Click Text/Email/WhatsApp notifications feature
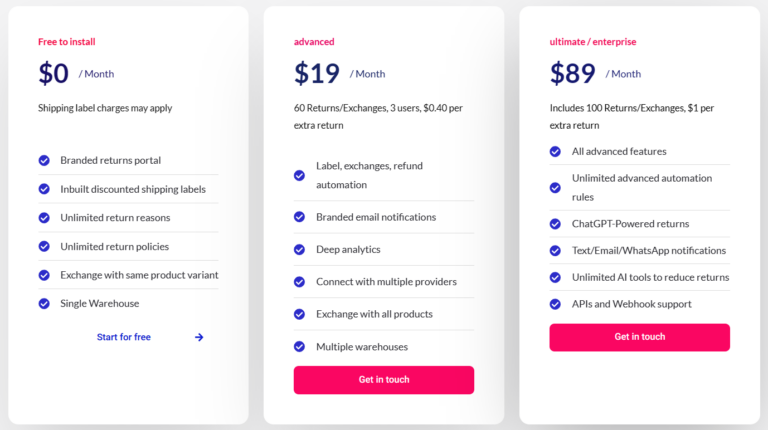This screenshot has width=768, height=430. pos(648,250)
